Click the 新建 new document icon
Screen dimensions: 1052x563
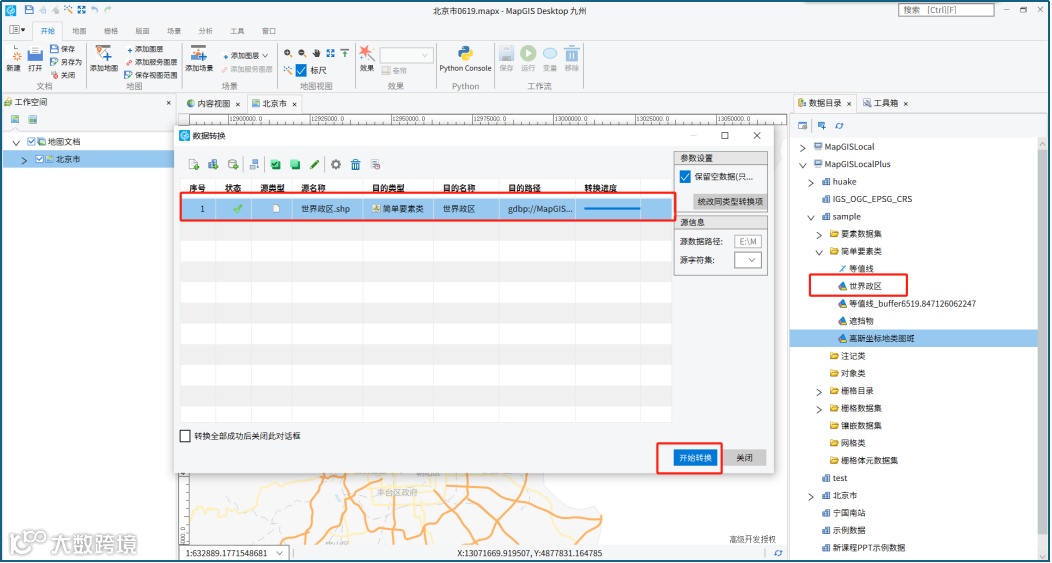click(13, 56)
